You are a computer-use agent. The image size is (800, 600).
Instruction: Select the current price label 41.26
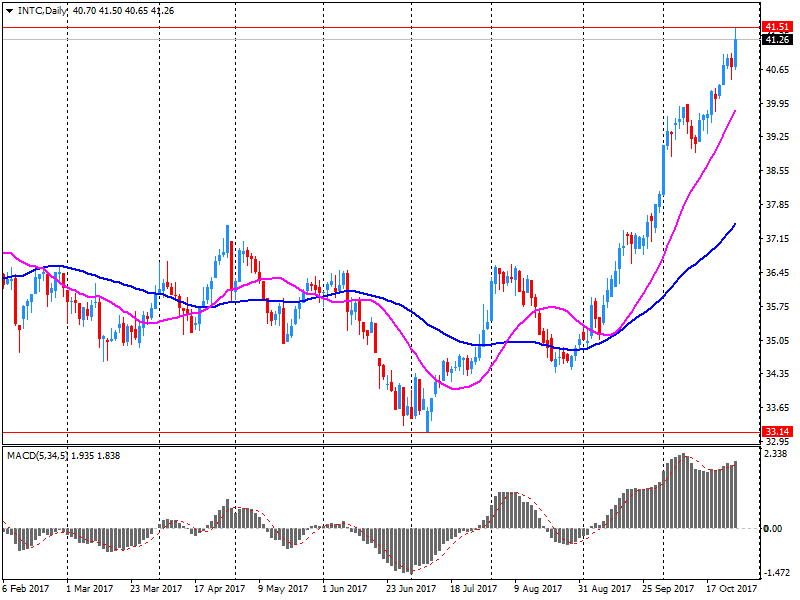pyautogui.click(x=777, y=39)
